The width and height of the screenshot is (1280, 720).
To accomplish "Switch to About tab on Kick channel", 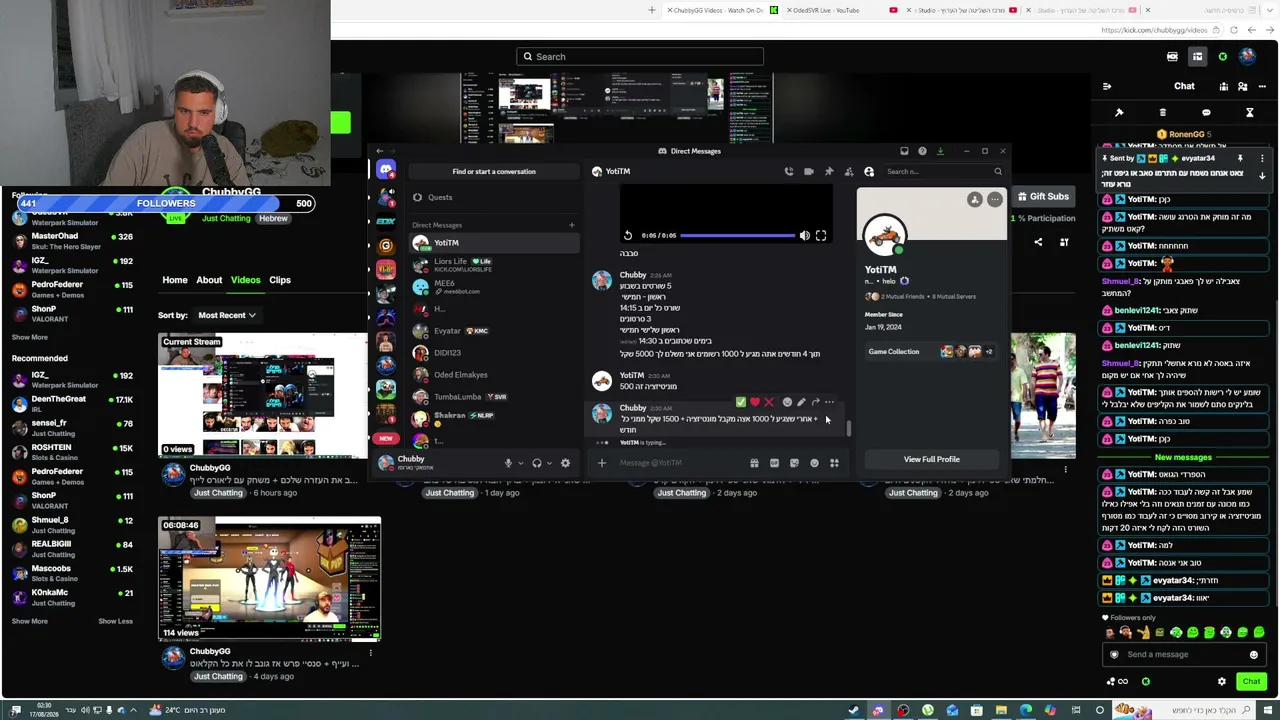I will point(209,280).
